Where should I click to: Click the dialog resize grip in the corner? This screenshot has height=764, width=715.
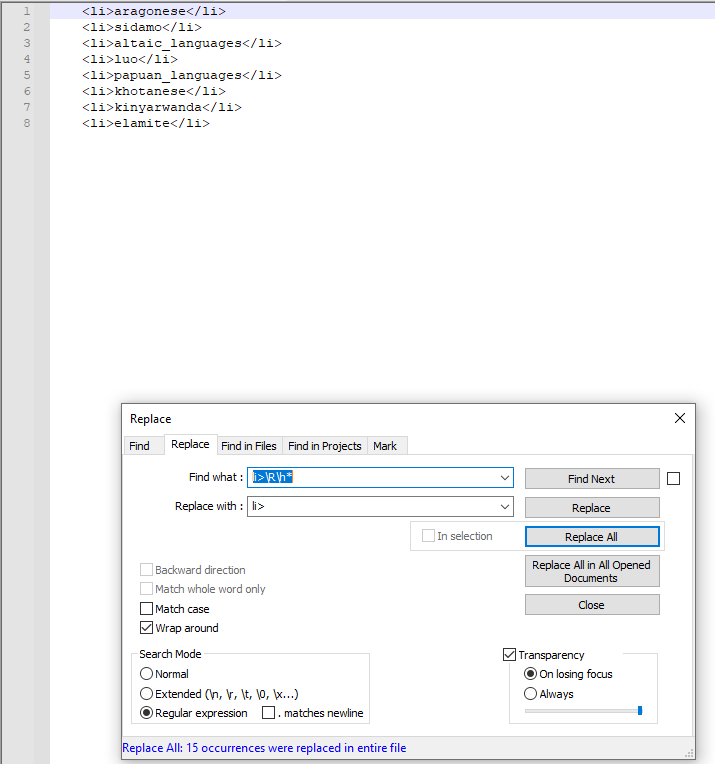(689, 753)
